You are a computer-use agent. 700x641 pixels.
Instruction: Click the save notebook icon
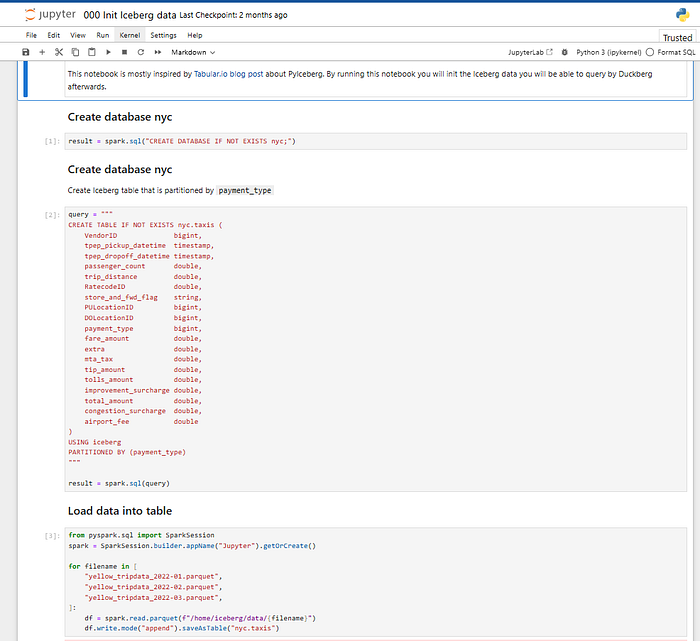pos(26,52)
